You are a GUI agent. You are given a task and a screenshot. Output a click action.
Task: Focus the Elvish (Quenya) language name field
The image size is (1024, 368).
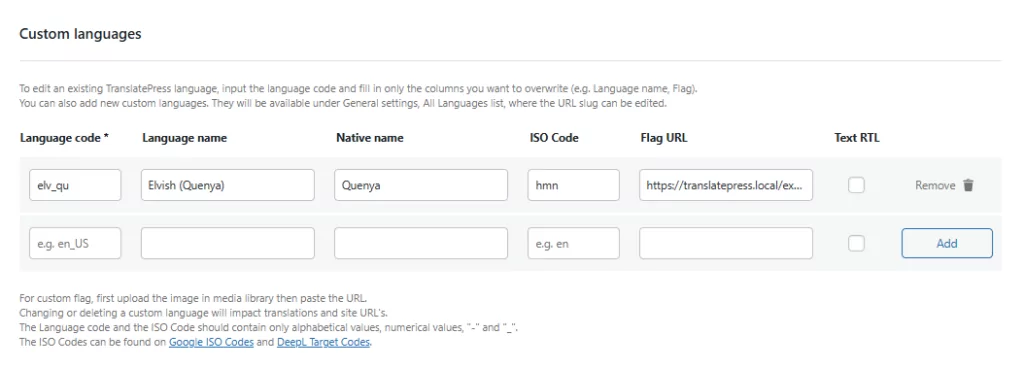click(227, 185)
